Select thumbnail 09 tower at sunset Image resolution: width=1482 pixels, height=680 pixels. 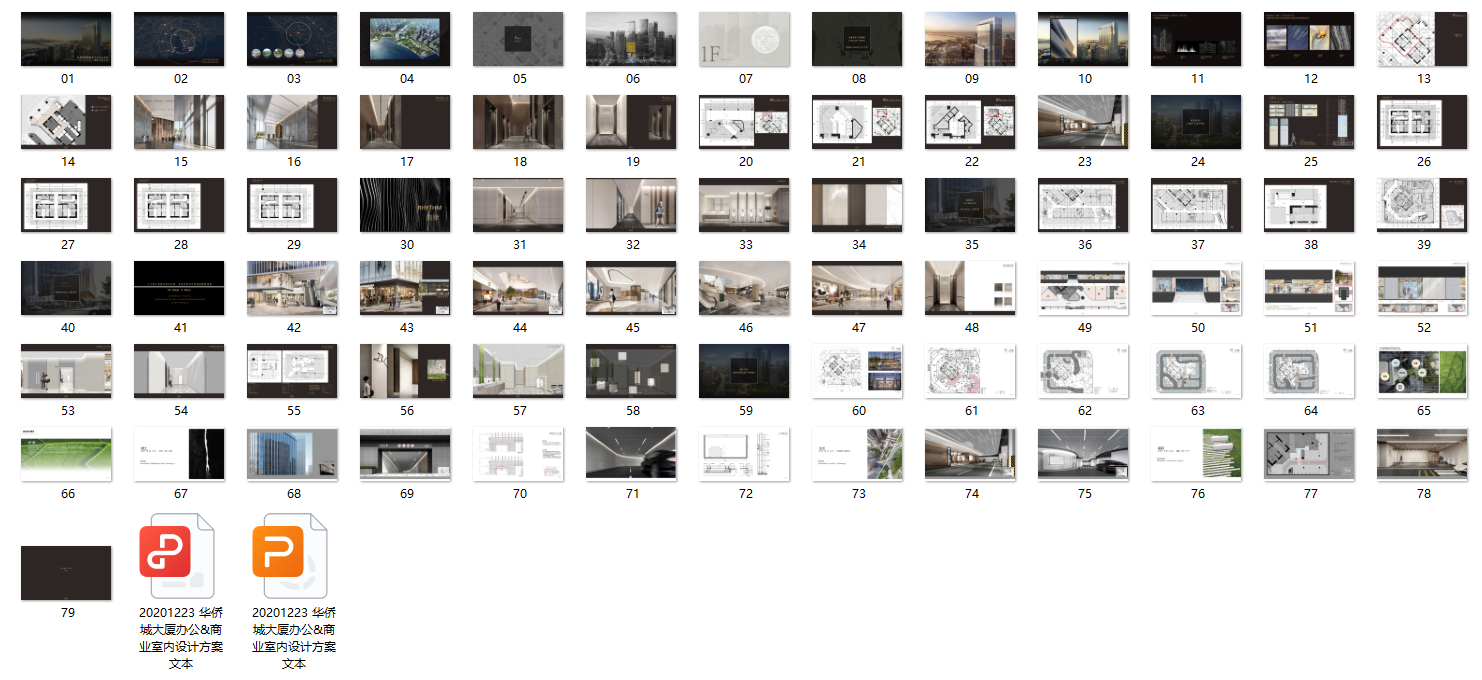pos(971,39)
